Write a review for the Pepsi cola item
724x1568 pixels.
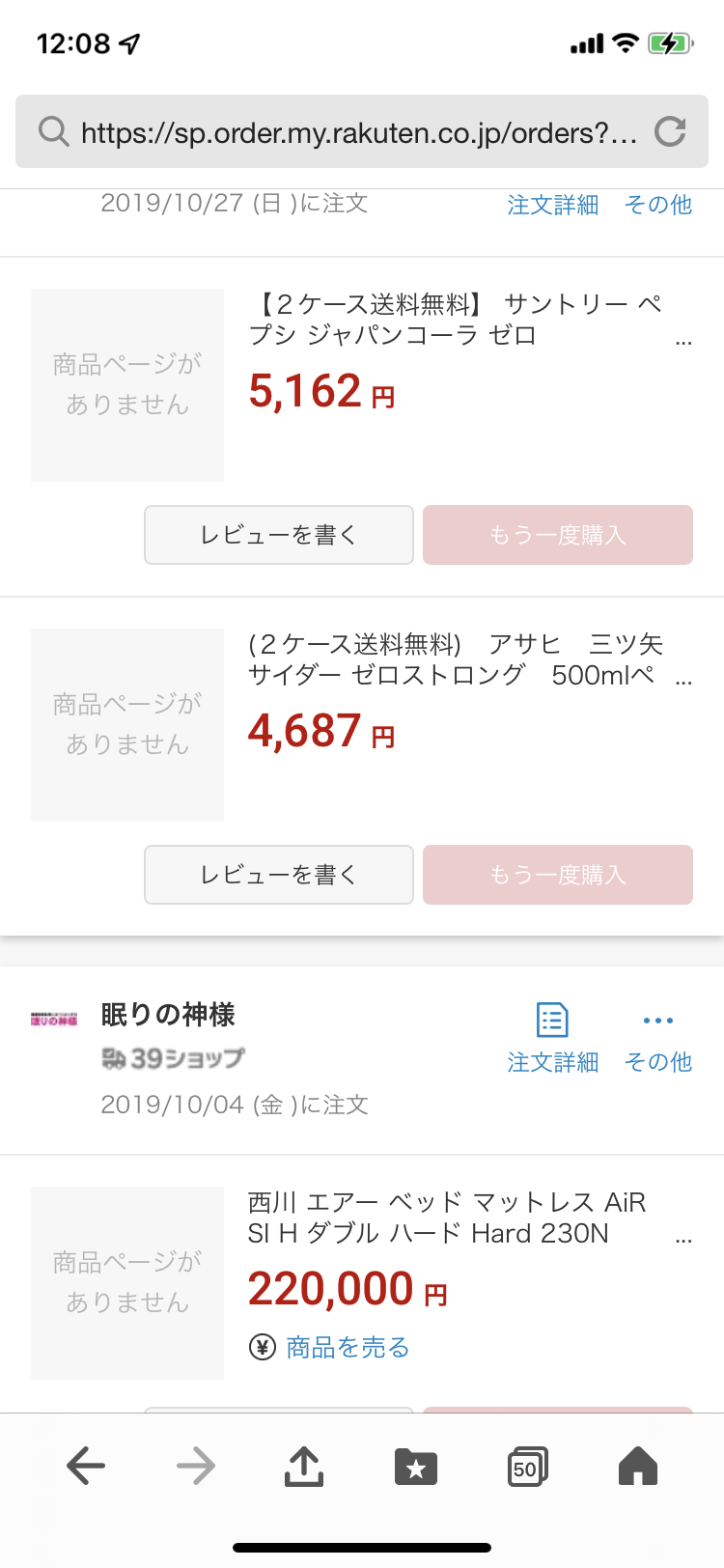pos(279,535)
